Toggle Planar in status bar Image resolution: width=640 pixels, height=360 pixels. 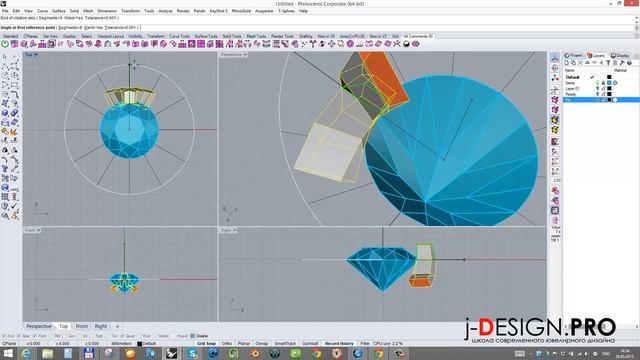(244, 344)
